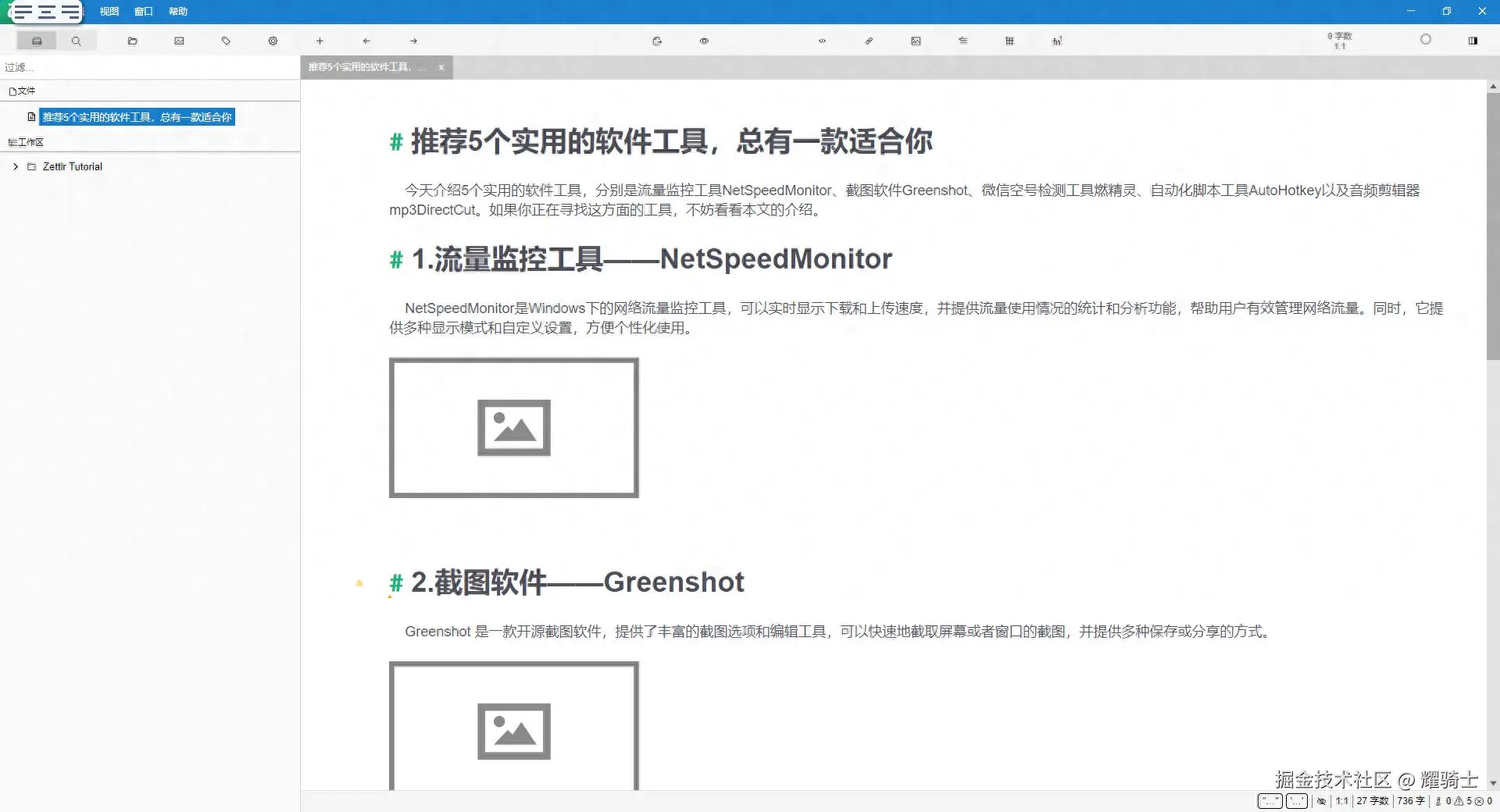Insert a task list from the toolbar
This screenshot has height=812, width=1500.
point(962,41)
